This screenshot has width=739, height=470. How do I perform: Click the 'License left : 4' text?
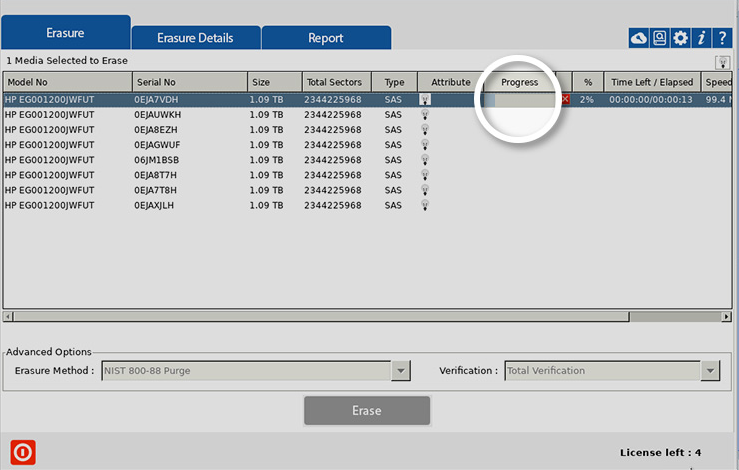(x=660, y=453)
